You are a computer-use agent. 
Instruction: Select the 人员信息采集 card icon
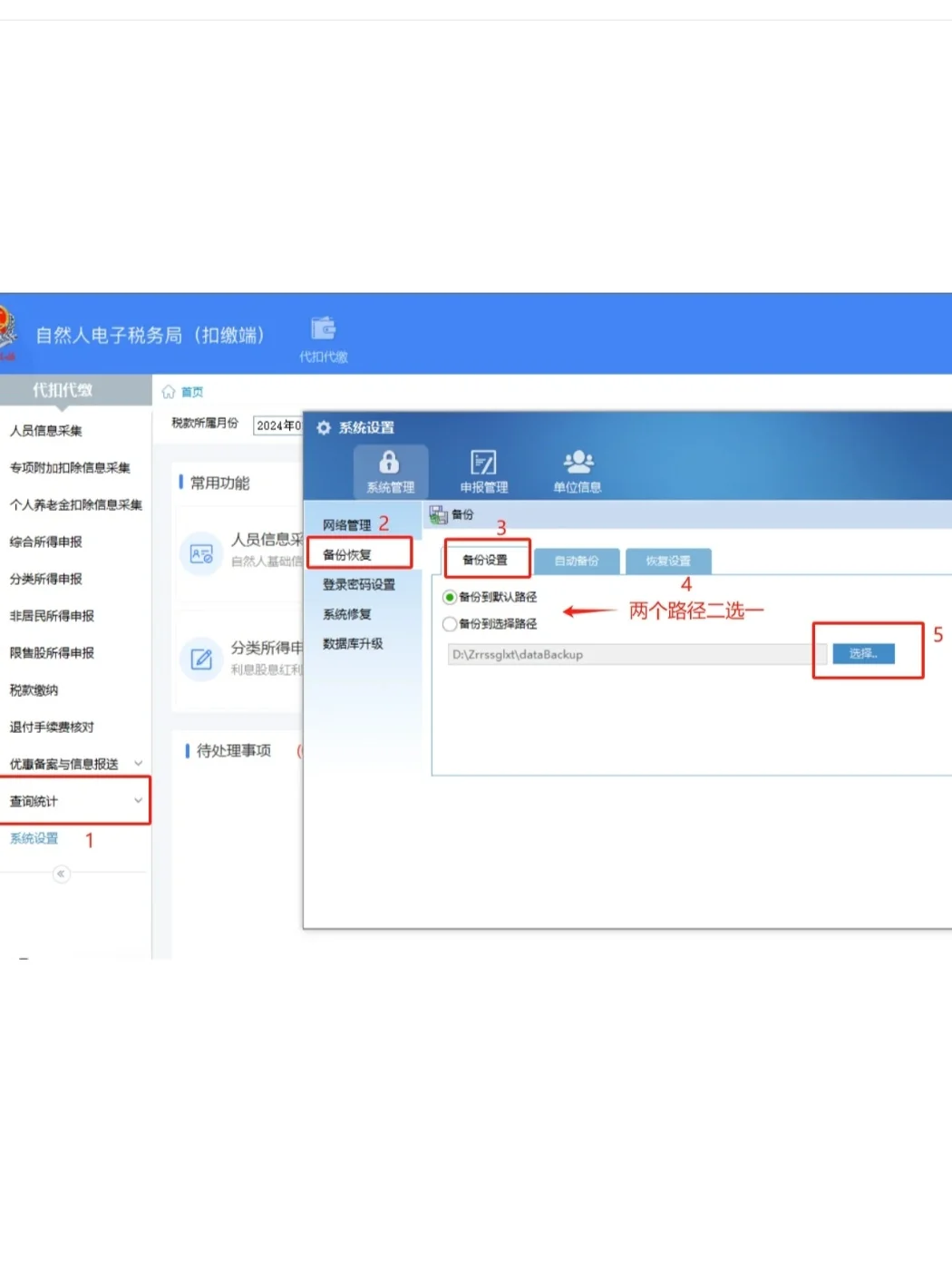[x=201, y=553]
